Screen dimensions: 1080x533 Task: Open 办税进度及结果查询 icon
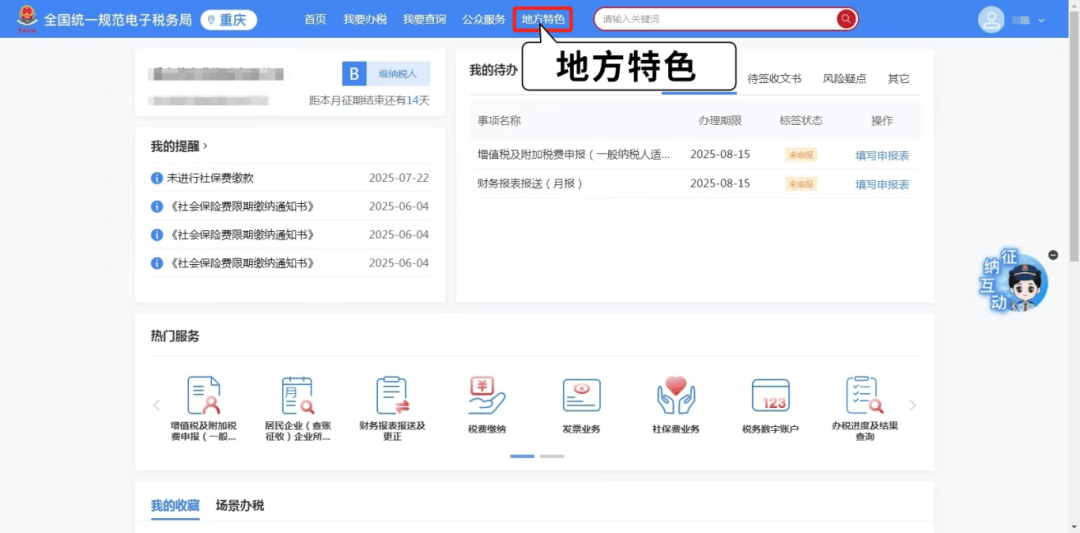tap(864, 396)
